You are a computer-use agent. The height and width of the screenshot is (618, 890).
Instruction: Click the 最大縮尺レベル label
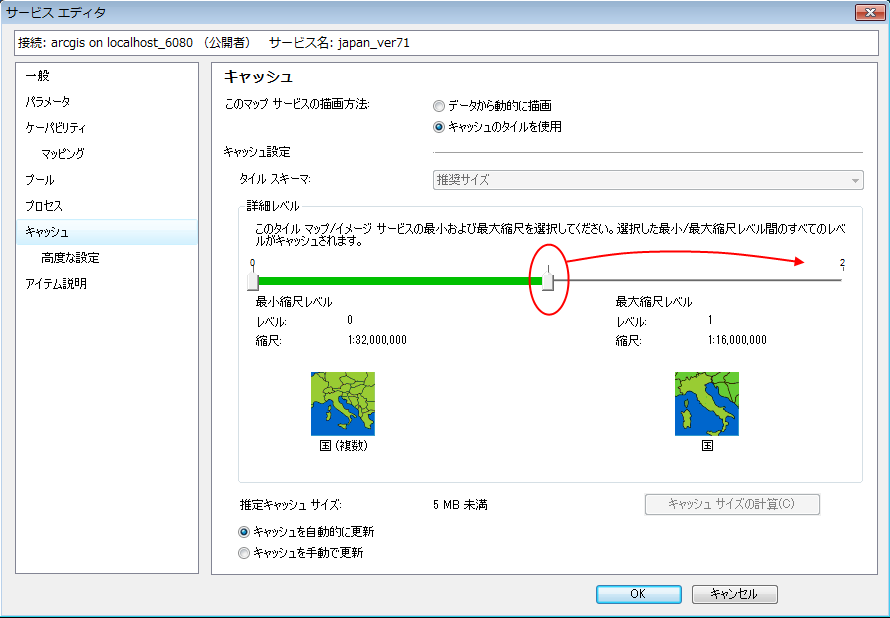pyautogui.click(x=654, y=302)
